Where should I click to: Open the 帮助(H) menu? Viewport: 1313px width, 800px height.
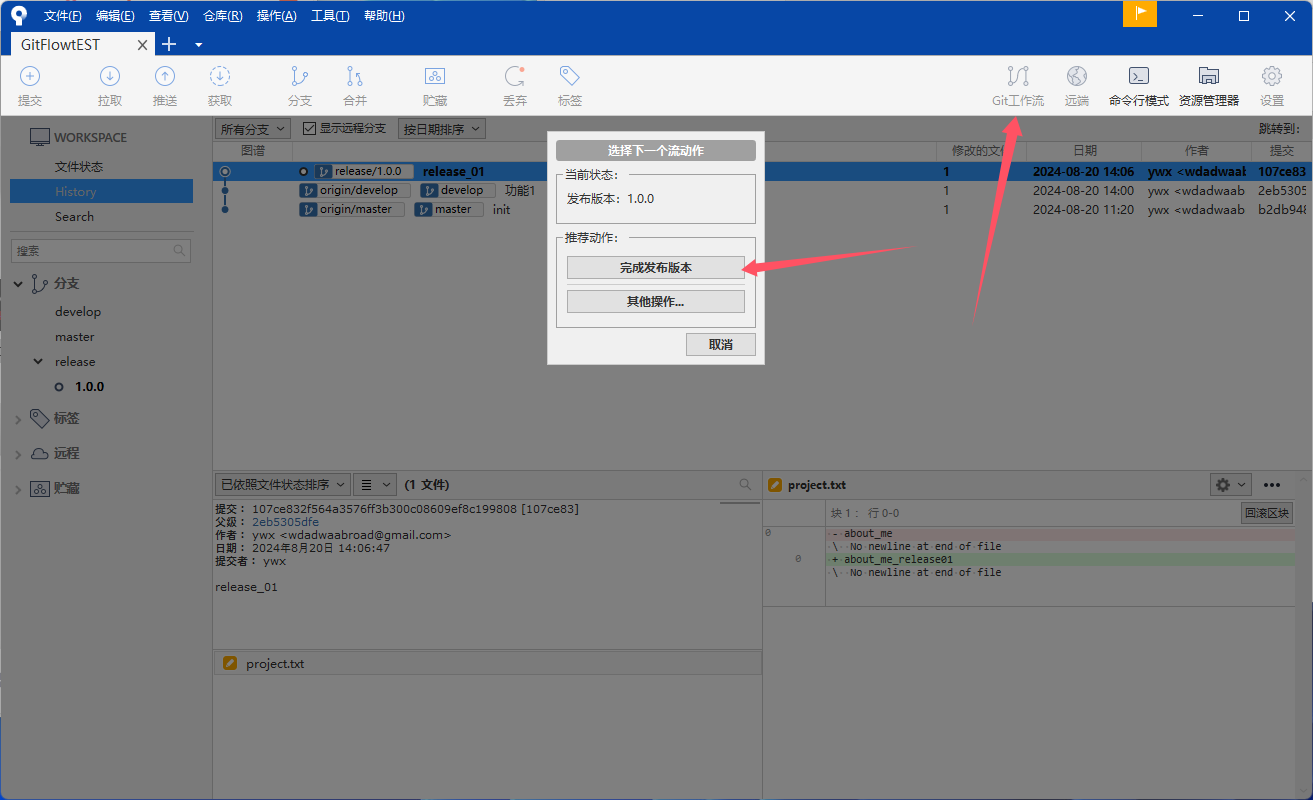(384, 16)
